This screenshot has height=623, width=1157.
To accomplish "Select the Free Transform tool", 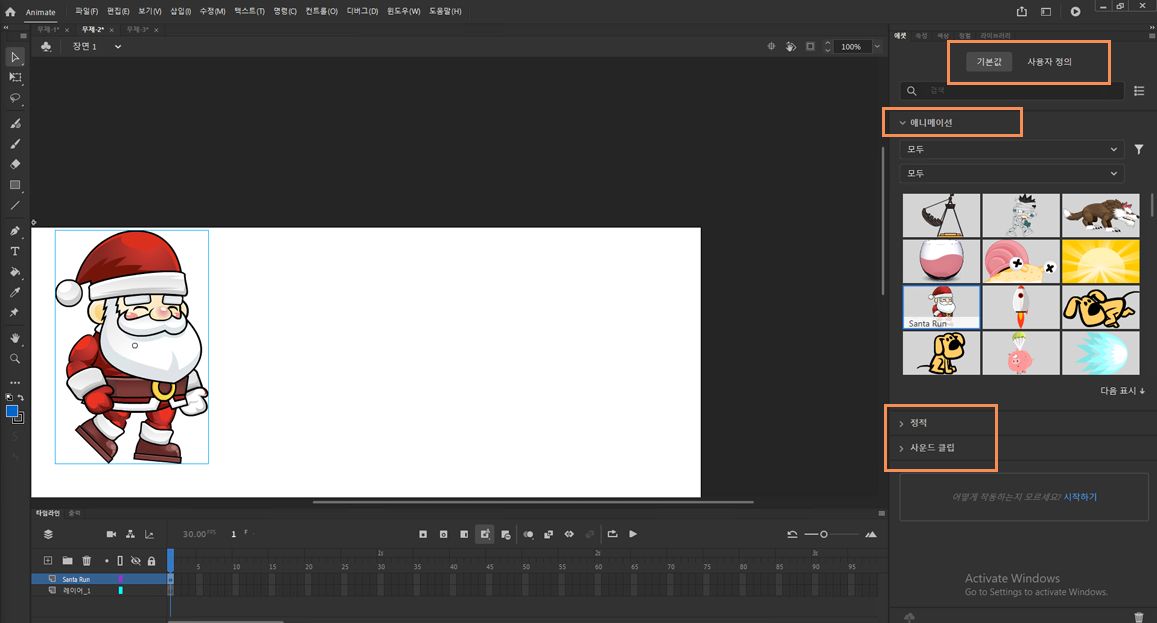I will (x=15, y=77).
